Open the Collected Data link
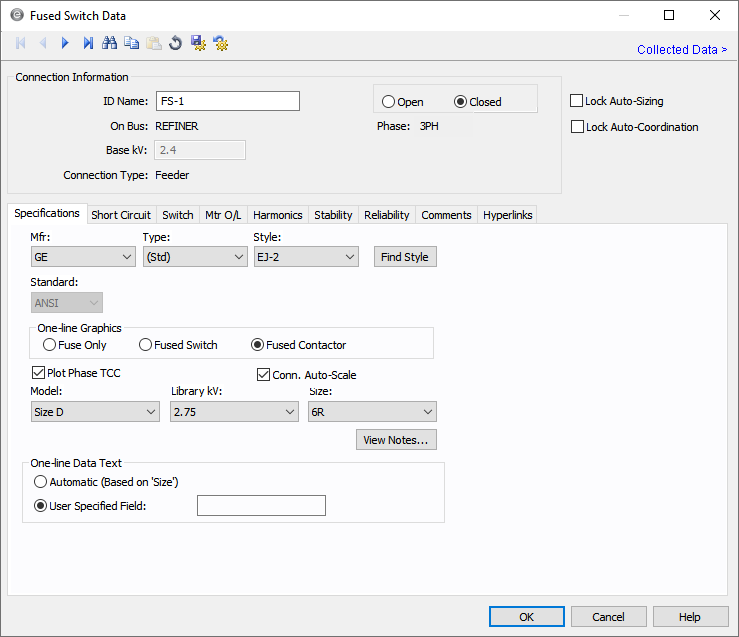This screenshot has width=739, height=637. [x=681, y=50]
